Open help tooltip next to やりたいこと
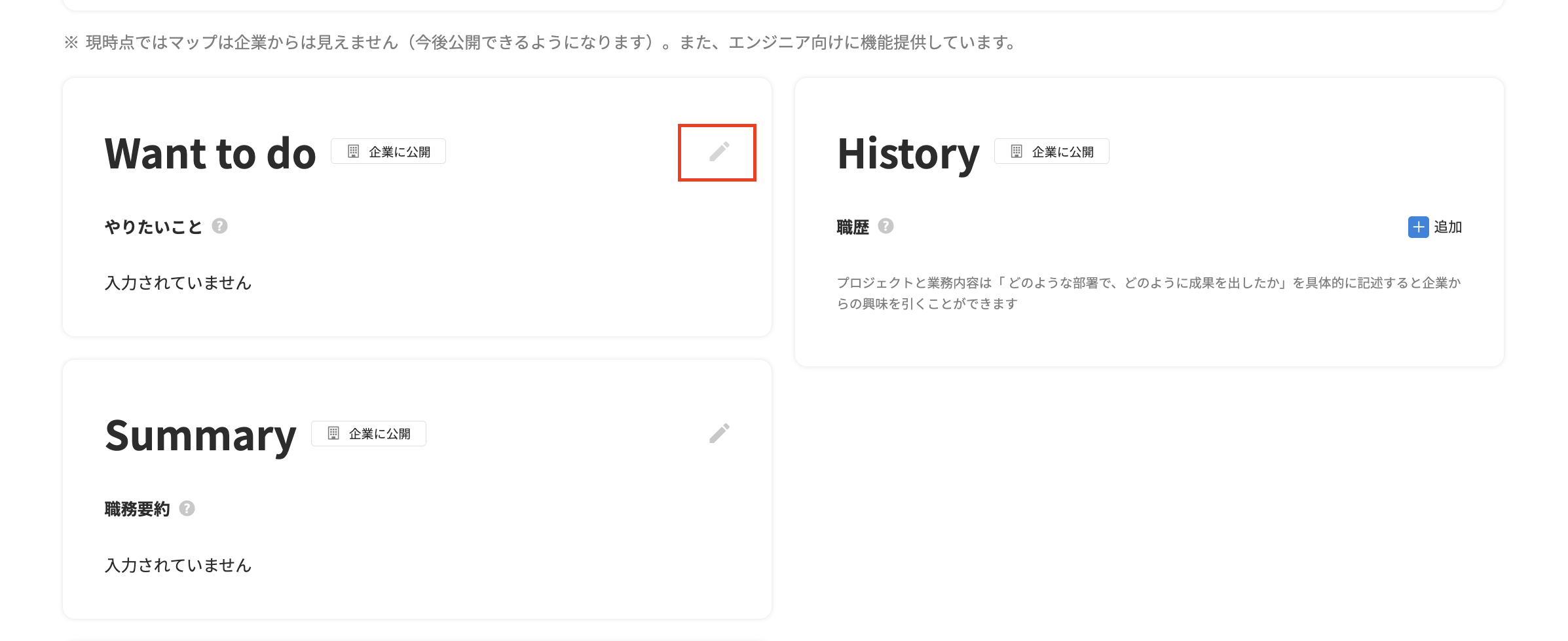 pos(219,226)
